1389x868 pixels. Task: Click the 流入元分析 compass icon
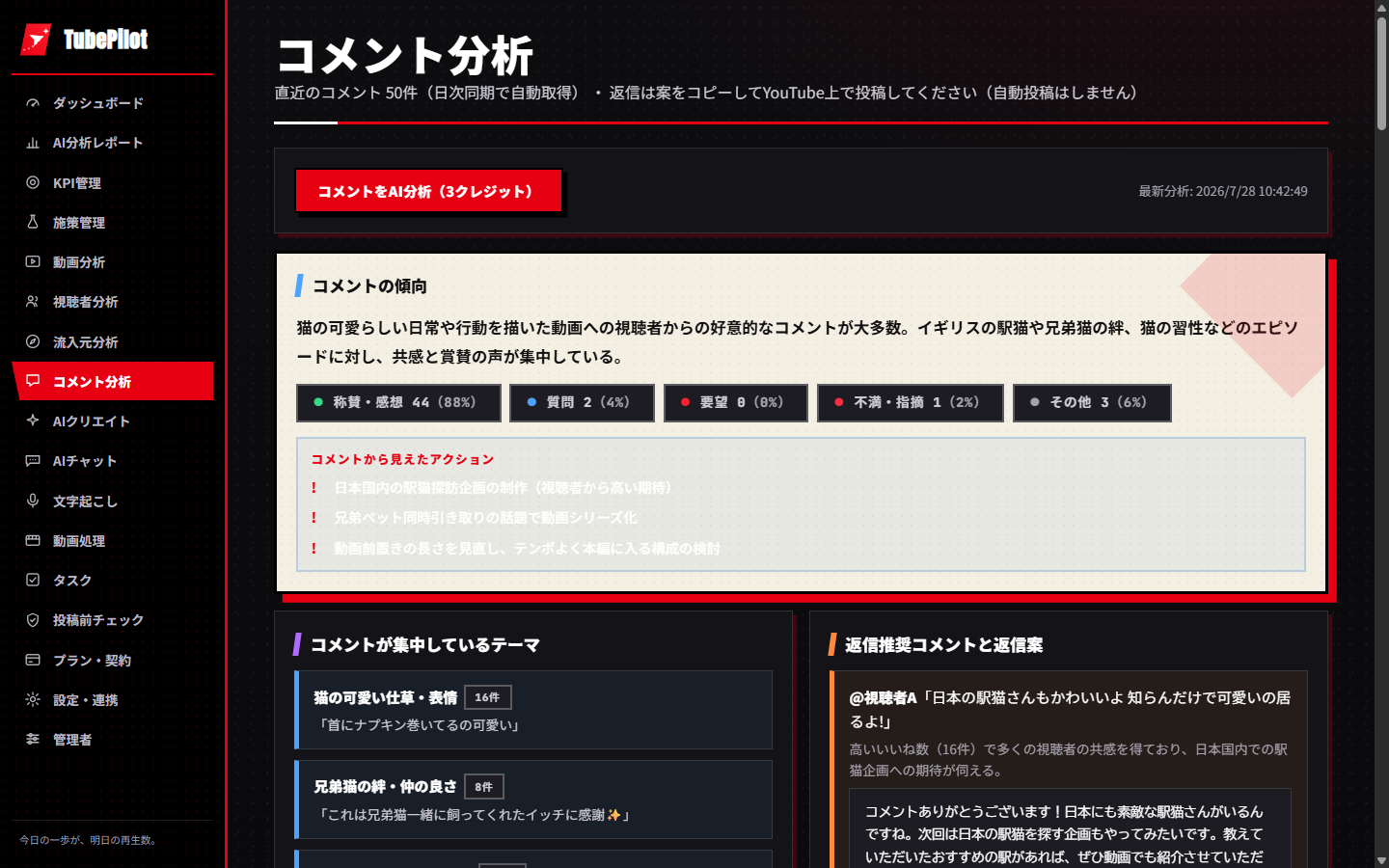pyautogui.click(x=33, y=341)
